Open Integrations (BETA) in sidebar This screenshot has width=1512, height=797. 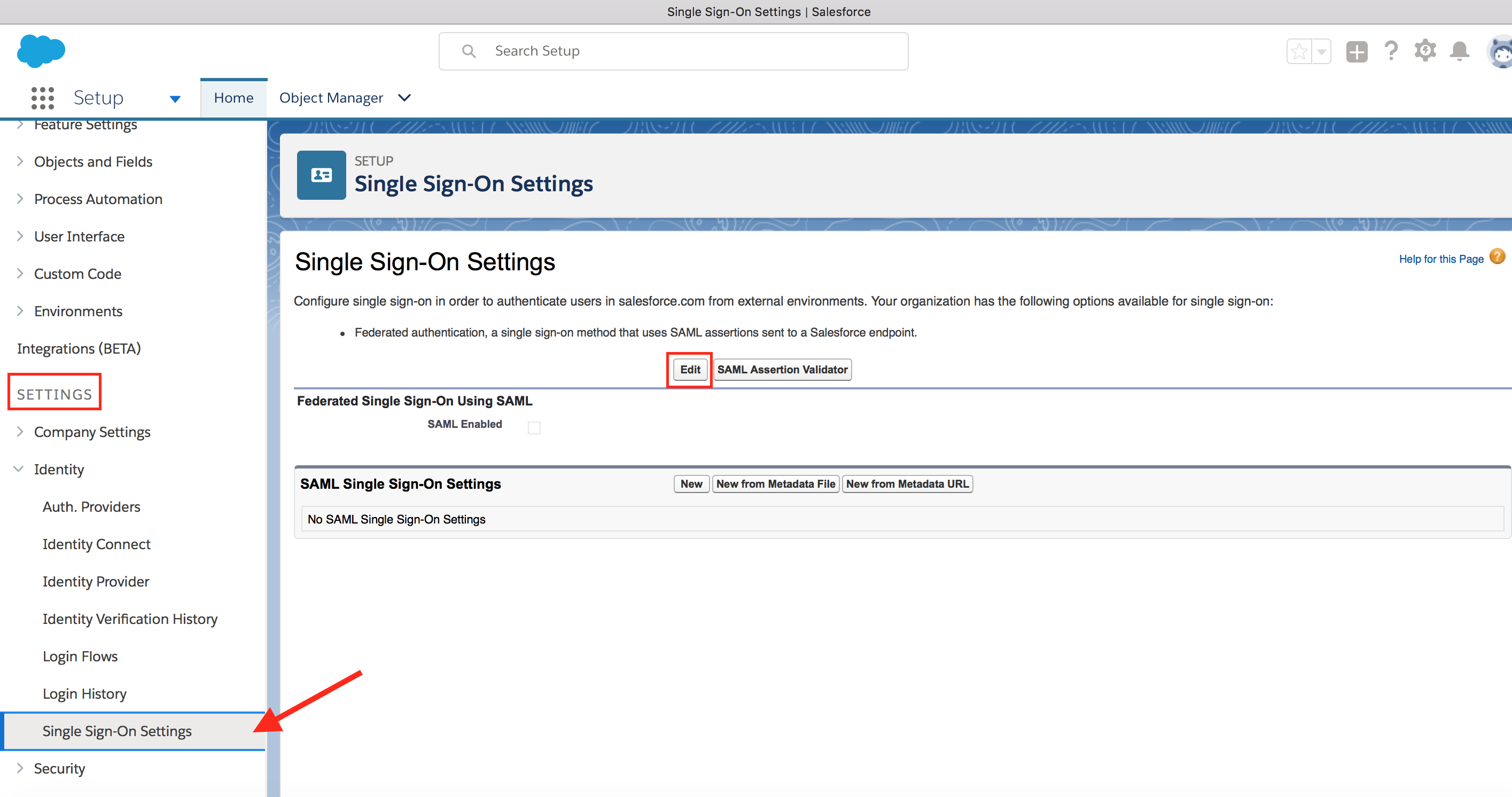79,349
